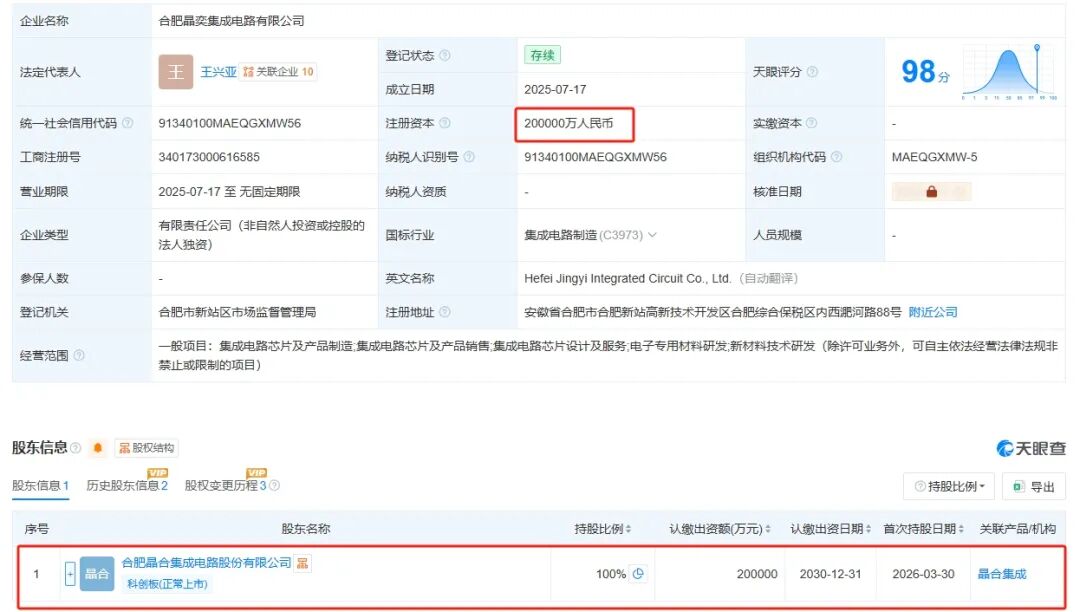Open the 持股比例 dropdown filter
The height and width of the screenshot is (612, 1080).
[x=948, y=486]
